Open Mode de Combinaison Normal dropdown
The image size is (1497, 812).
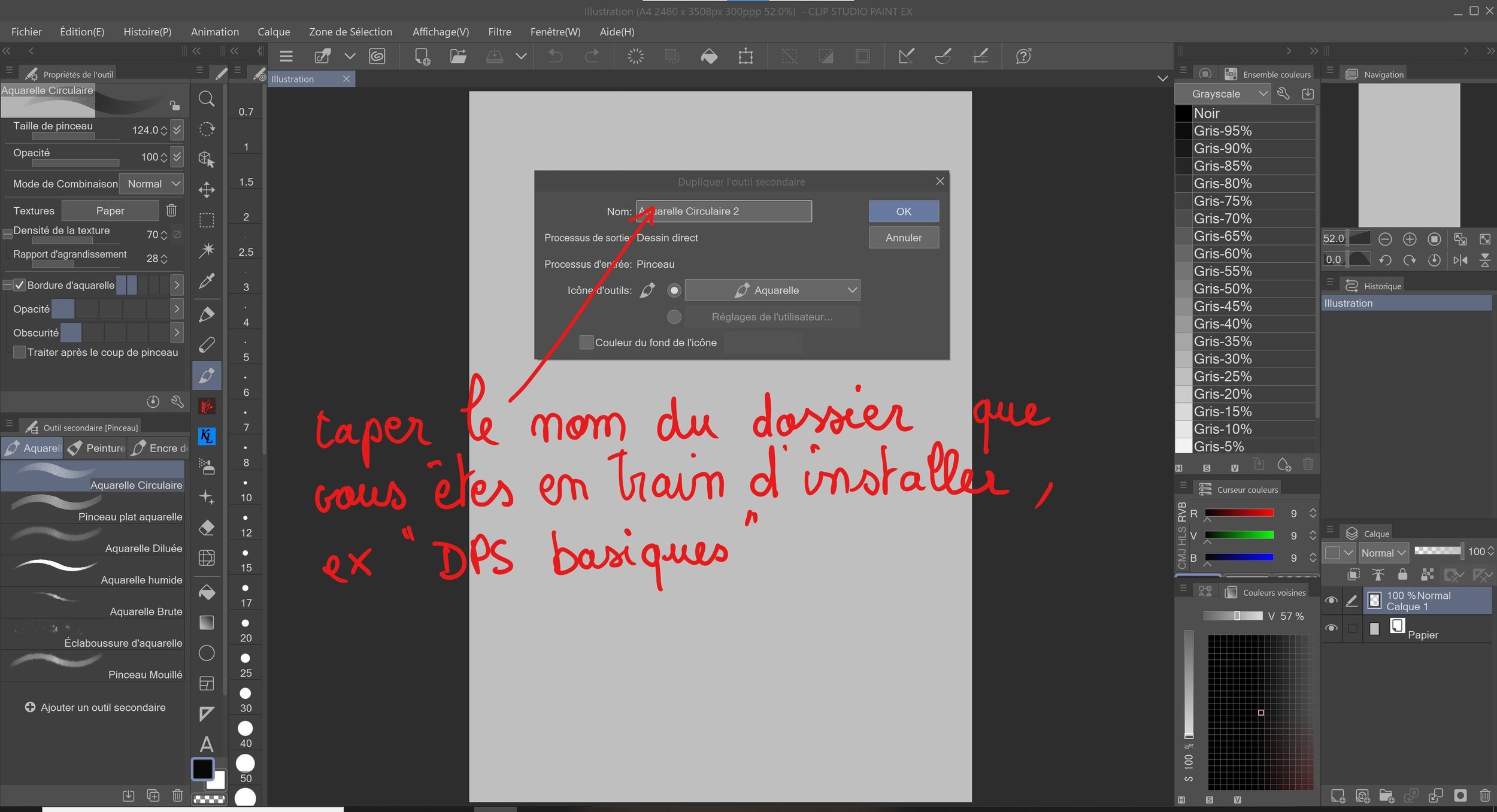click(x=151, y=184)
